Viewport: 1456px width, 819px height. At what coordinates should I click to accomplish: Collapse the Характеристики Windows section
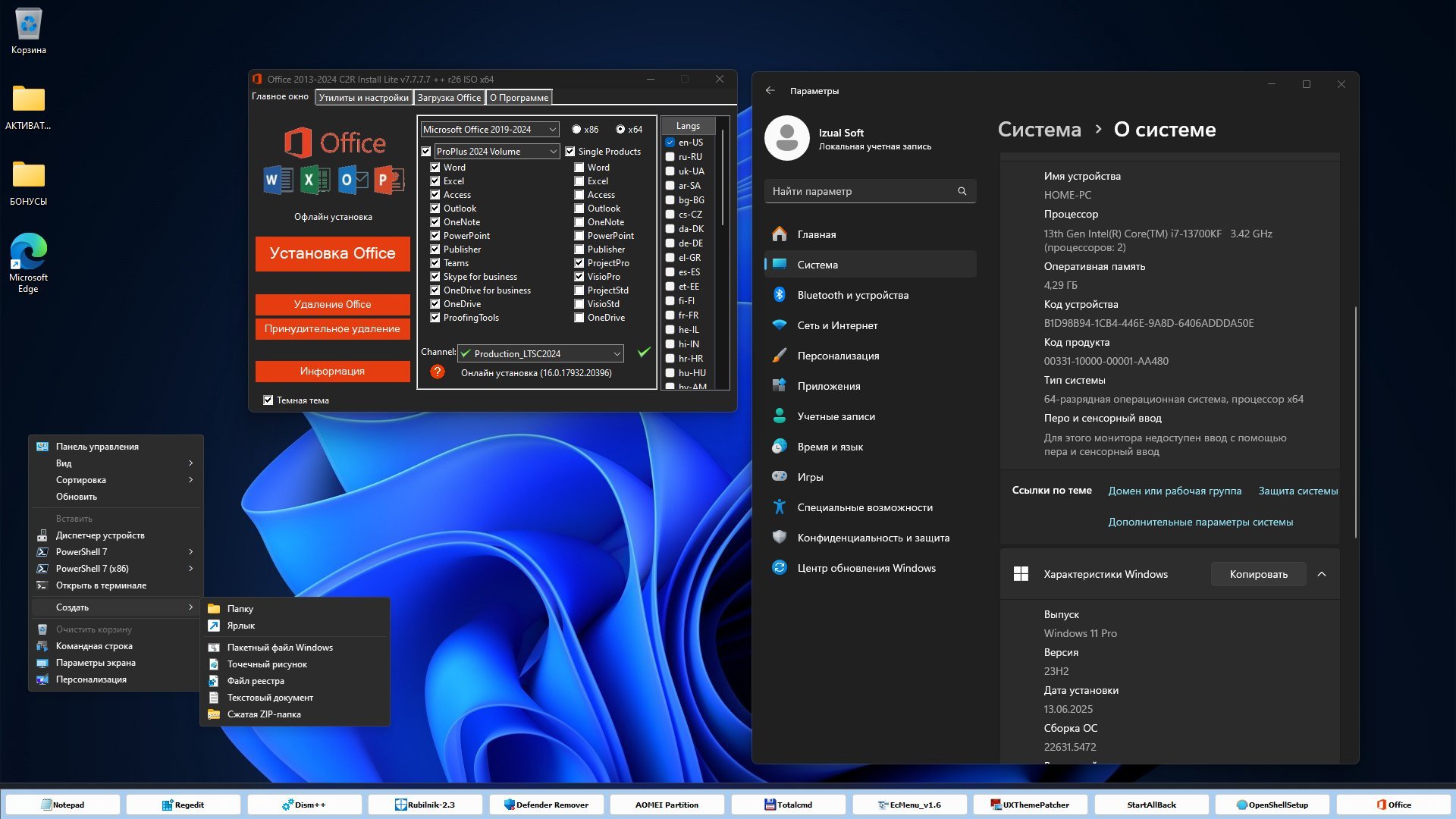(x=1322, y=574)
